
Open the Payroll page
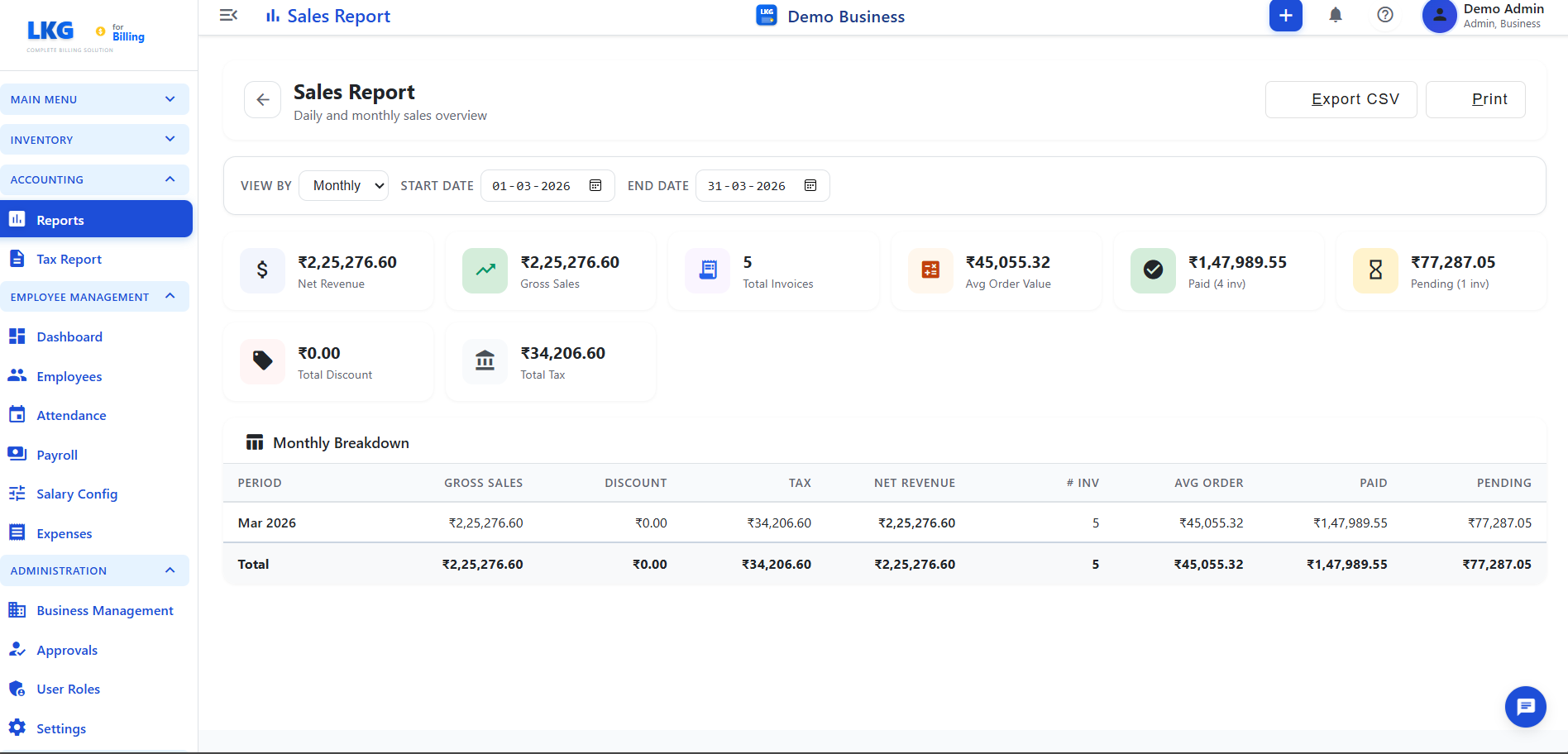(96, 455)
